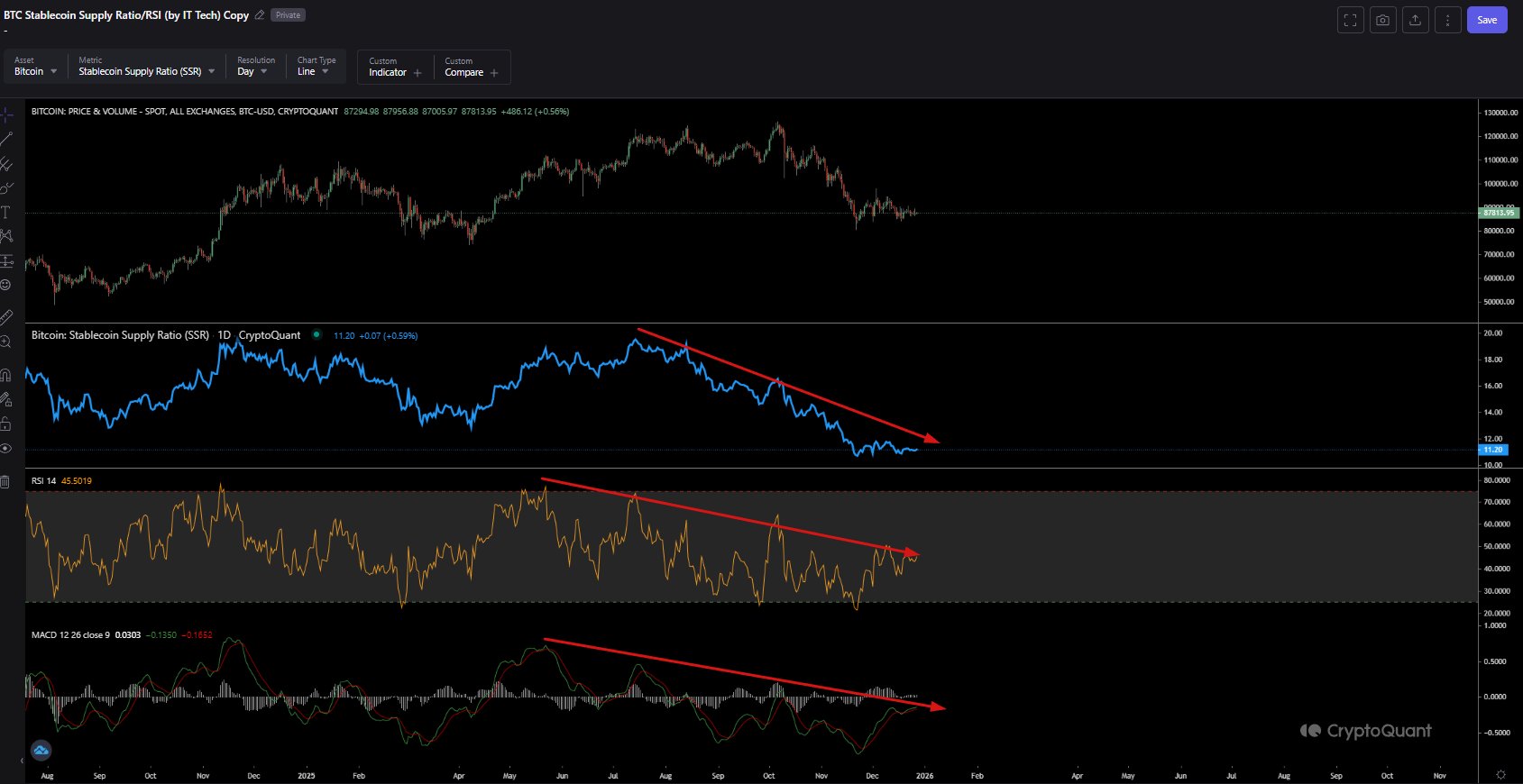Image resolution: width=1523 pixels, height=784 pixels.
Task: Click the RSI value 45.5019
Action: pyautogui.click(x=77, y=481)
